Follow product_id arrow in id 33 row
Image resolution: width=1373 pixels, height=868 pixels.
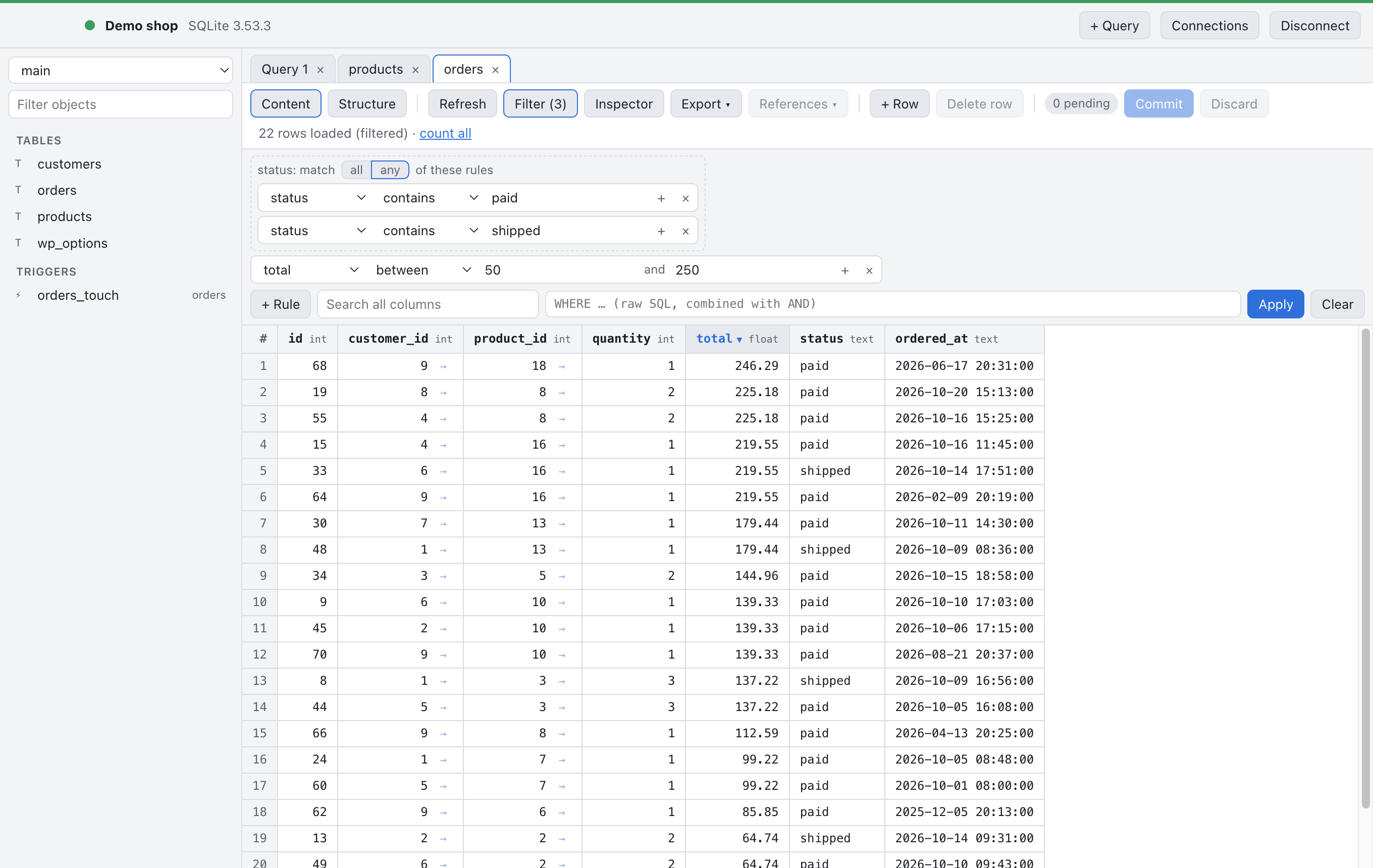(562, 471)
